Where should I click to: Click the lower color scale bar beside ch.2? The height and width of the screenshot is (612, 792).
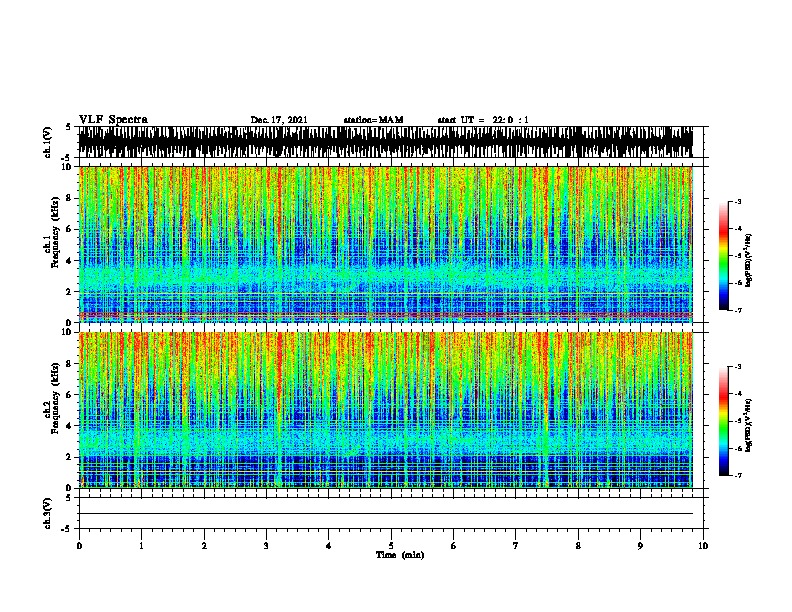(723, 421)
